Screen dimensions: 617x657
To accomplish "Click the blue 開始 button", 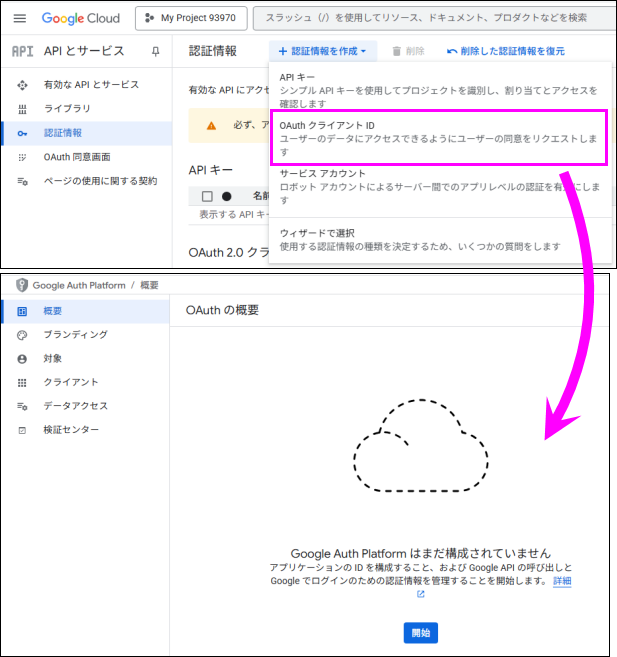I will (x=421, y=633).
